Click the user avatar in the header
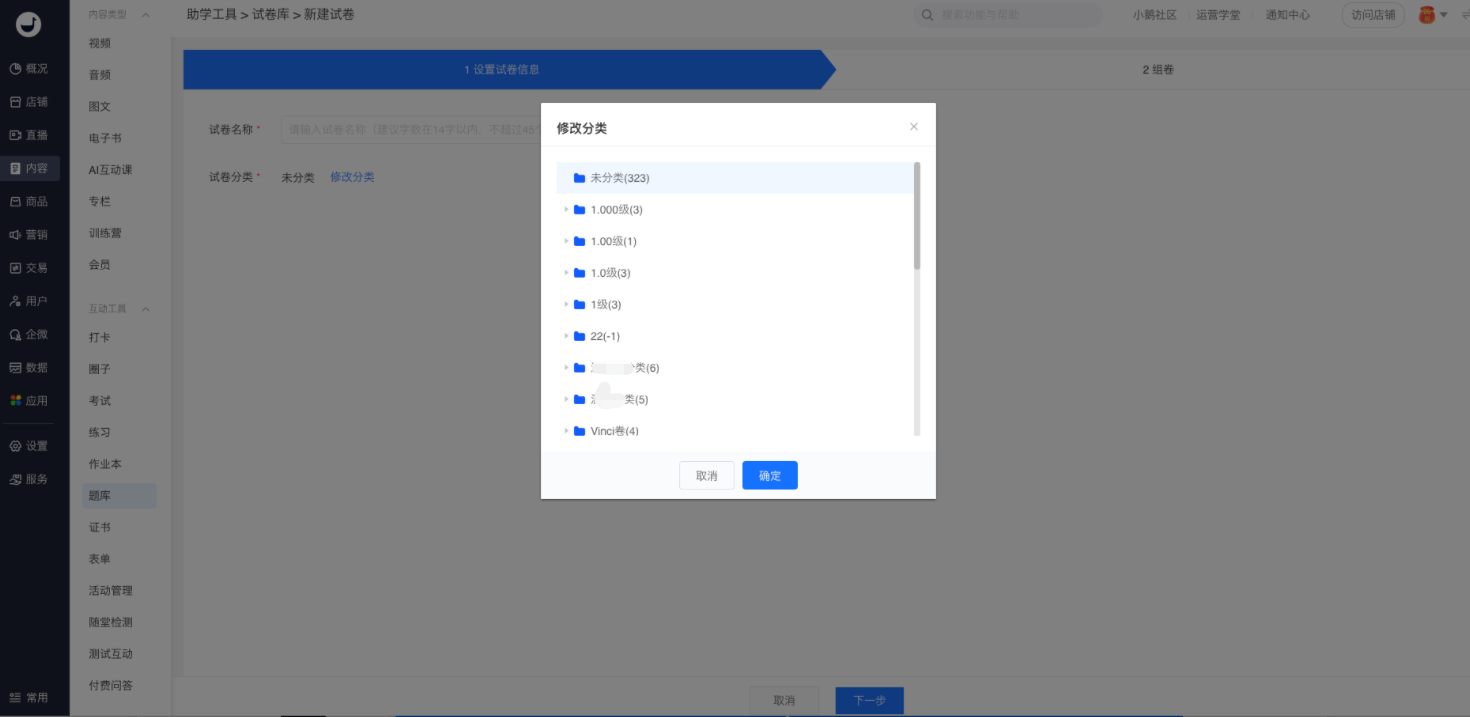 tap(1427, 15)
